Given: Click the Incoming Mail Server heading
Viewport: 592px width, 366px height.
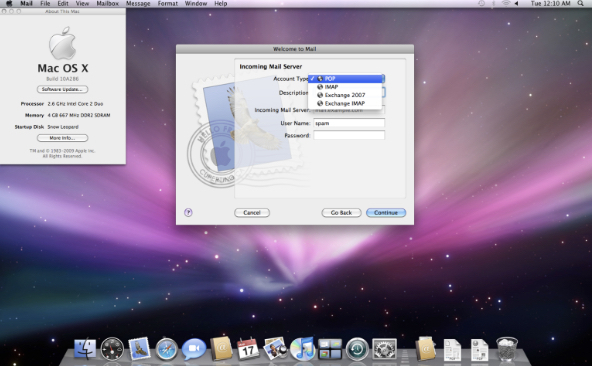Looking at the screenshot, I should tap(271, 66).
